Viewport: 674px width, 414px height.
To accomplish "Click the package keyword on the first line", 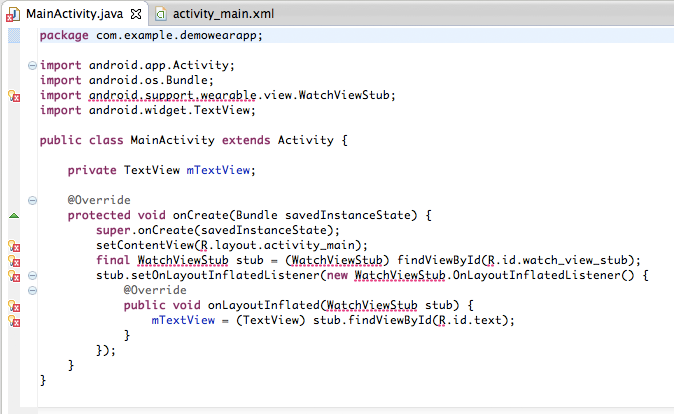I will click(x=64, y=35).
